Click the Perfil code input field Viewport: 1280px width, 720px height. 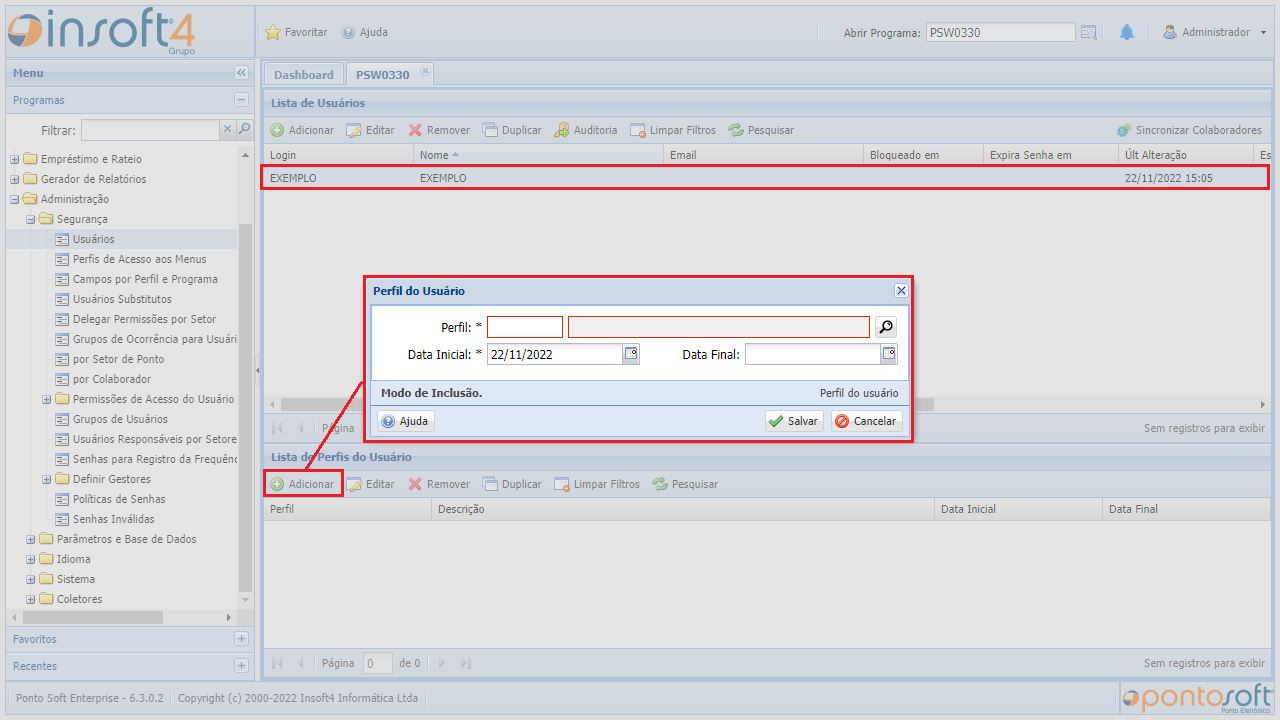(524, 327)
